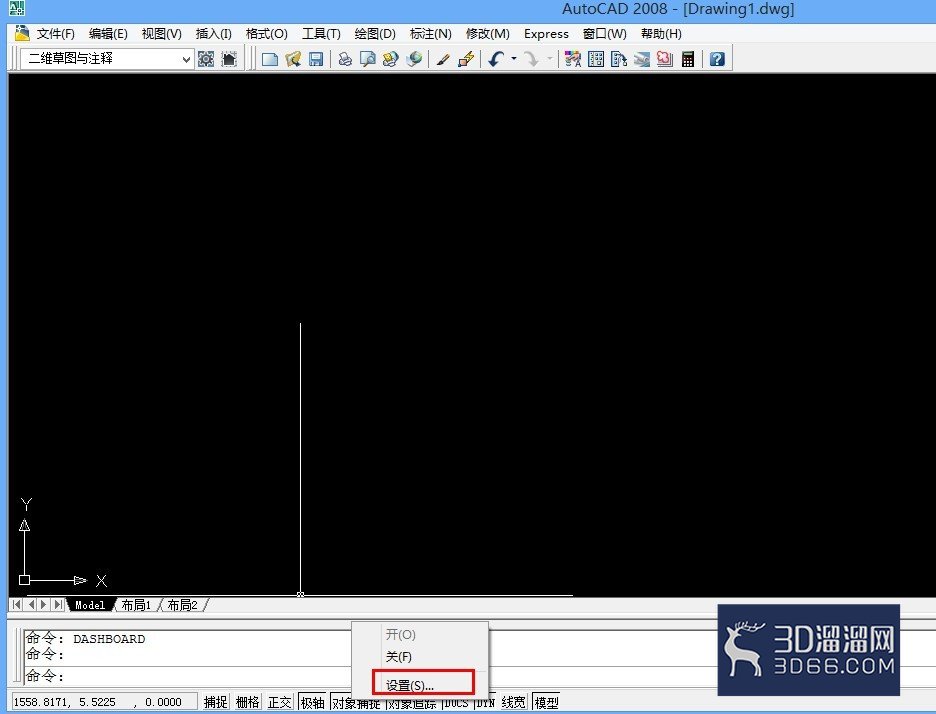The image size is (936, 714).
Task: Undo the last action with the arrow icon
Action: [x=496, y=59]
